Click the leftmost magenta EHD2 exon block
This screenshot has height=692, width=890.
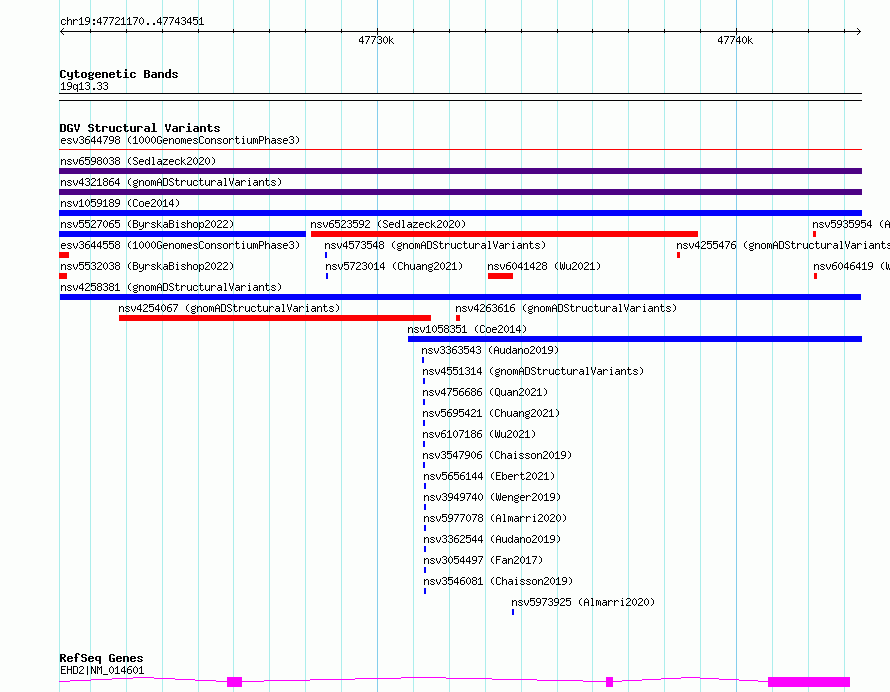click(234, 682)
